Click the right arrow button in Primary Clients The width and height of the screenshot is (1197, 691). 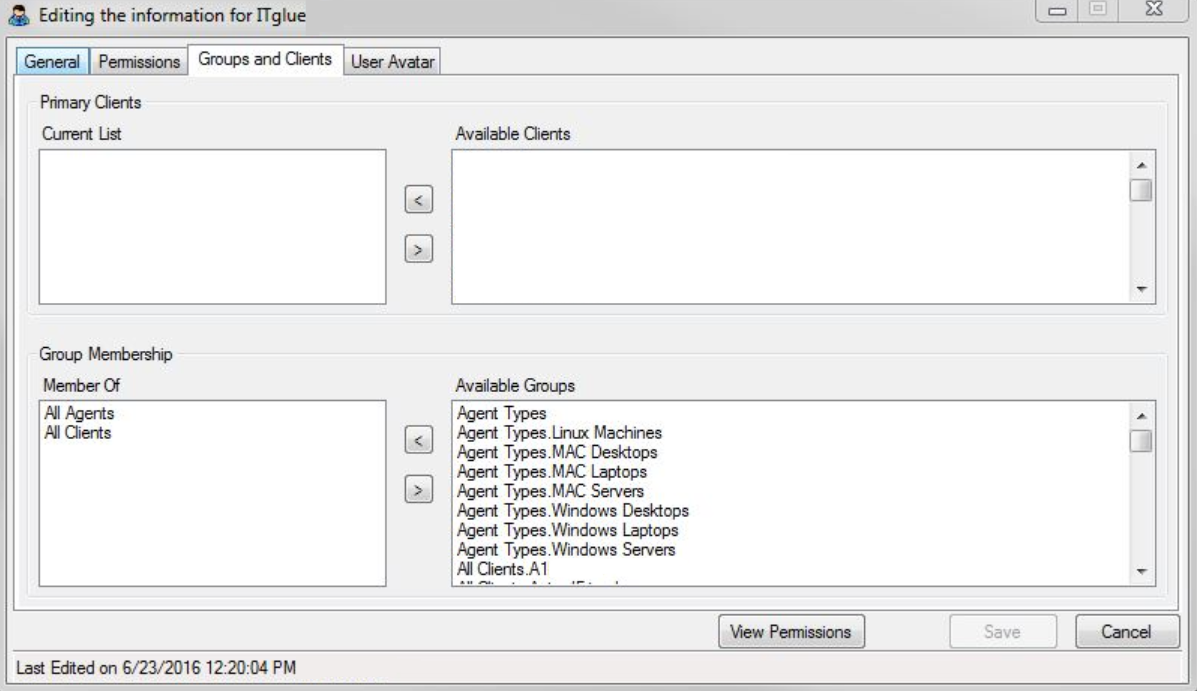coord(420,249)
